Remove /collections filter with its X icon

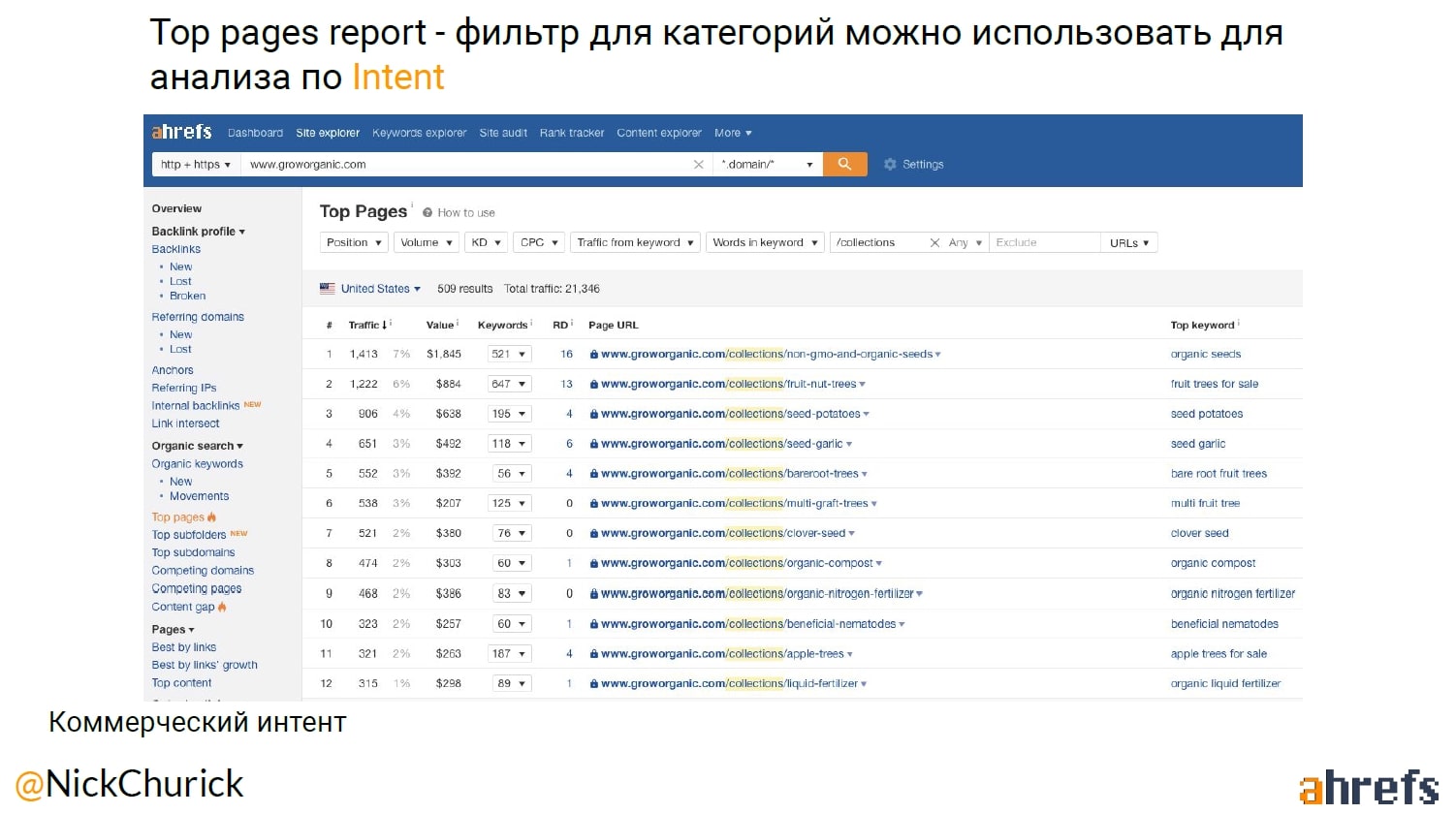click(x=934, y=243)
